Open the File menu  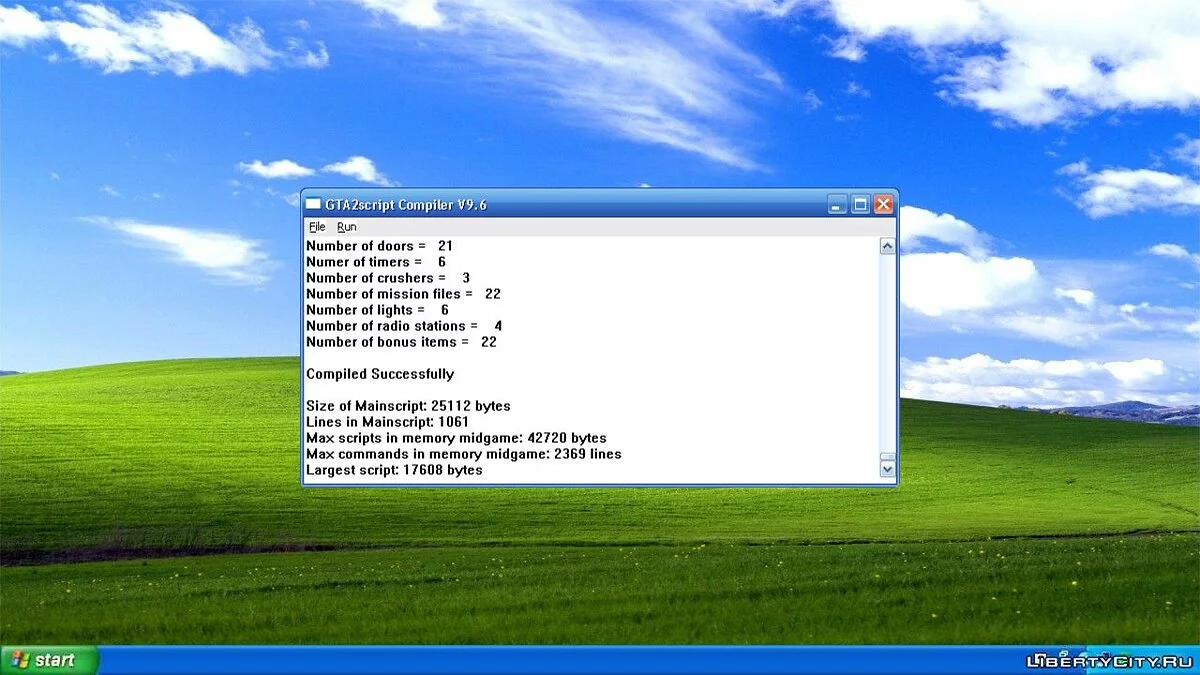click(317, 227)
